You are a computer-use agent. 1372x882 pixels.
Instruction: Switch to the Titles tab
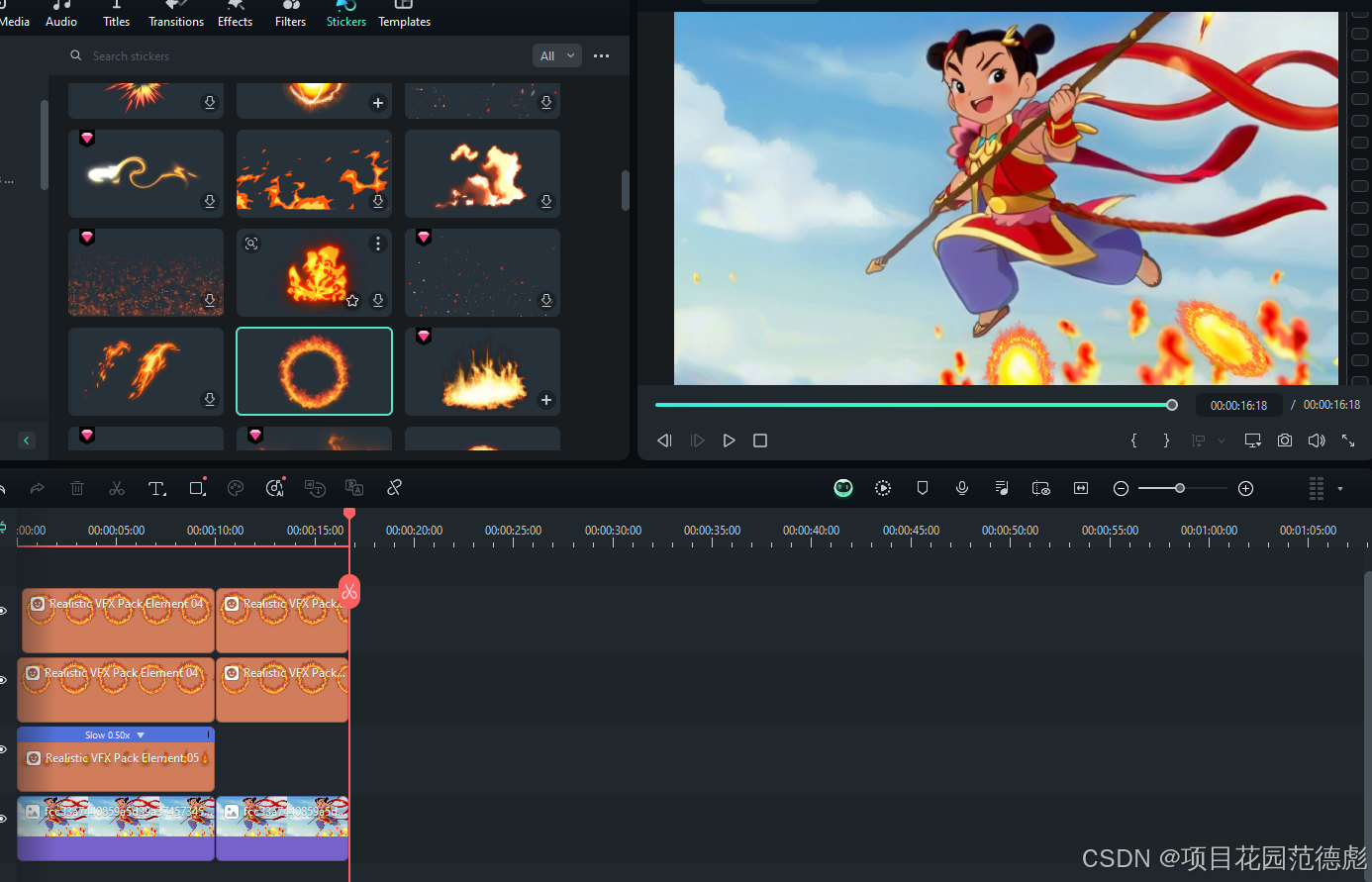click(117, 15)
